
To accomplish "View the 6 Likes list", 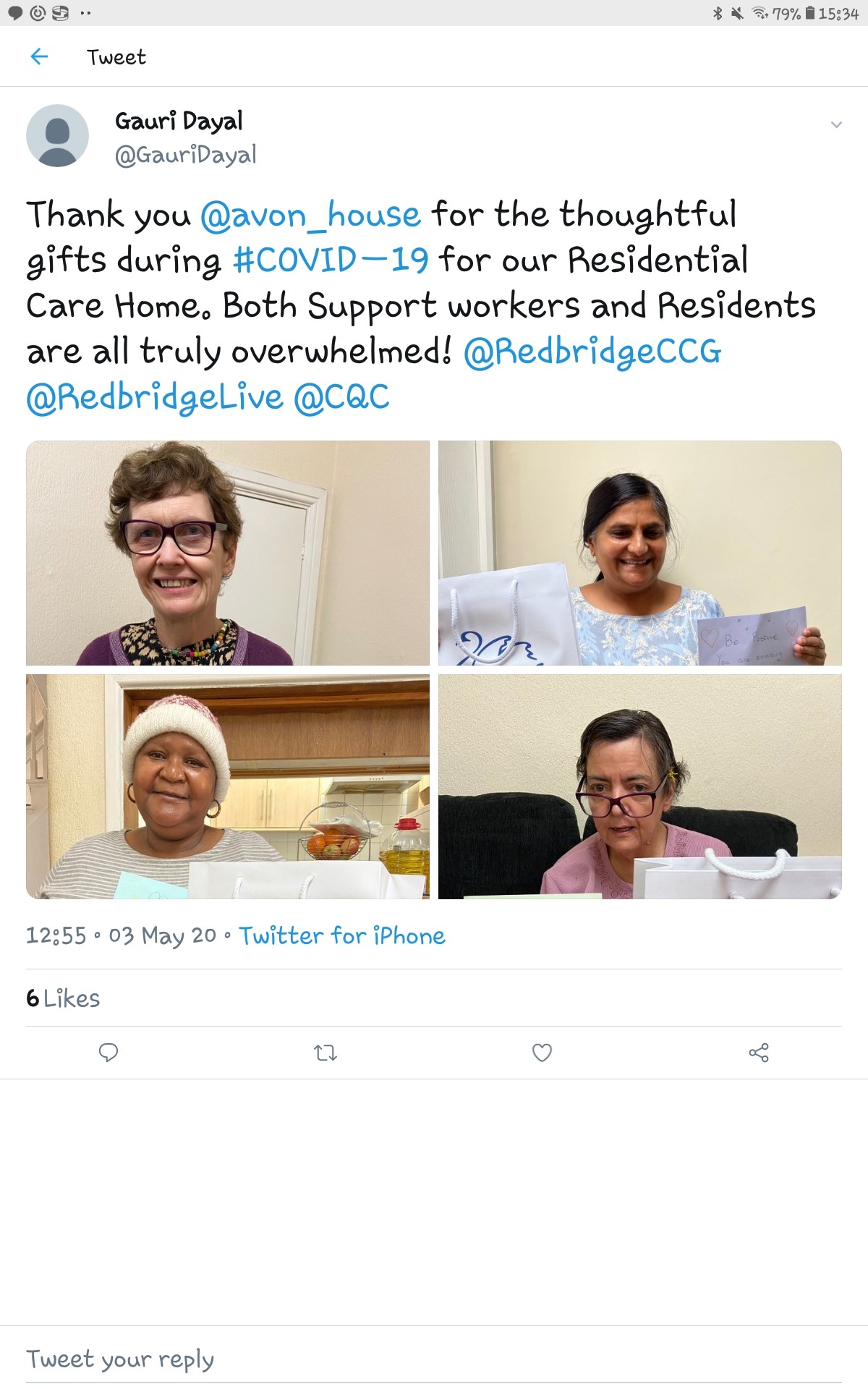I will pos(63,998).
